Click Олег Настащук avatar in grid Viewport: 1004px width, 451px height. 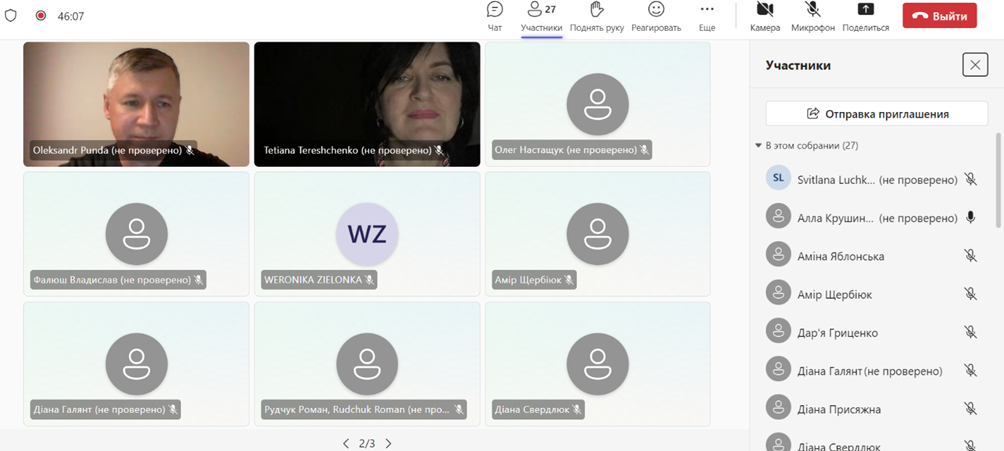pos(597,104)
